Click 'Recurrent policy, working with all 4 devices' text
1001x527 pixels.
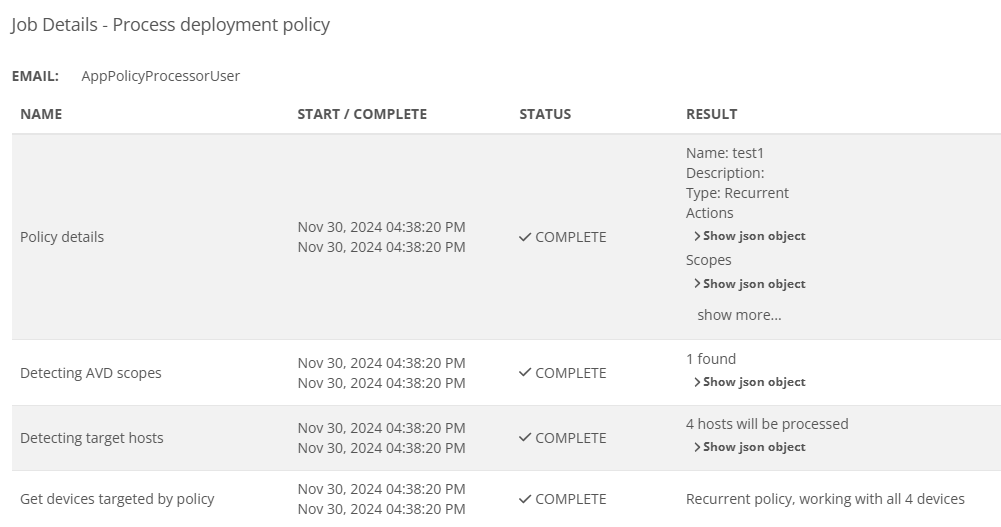point(825,499)
